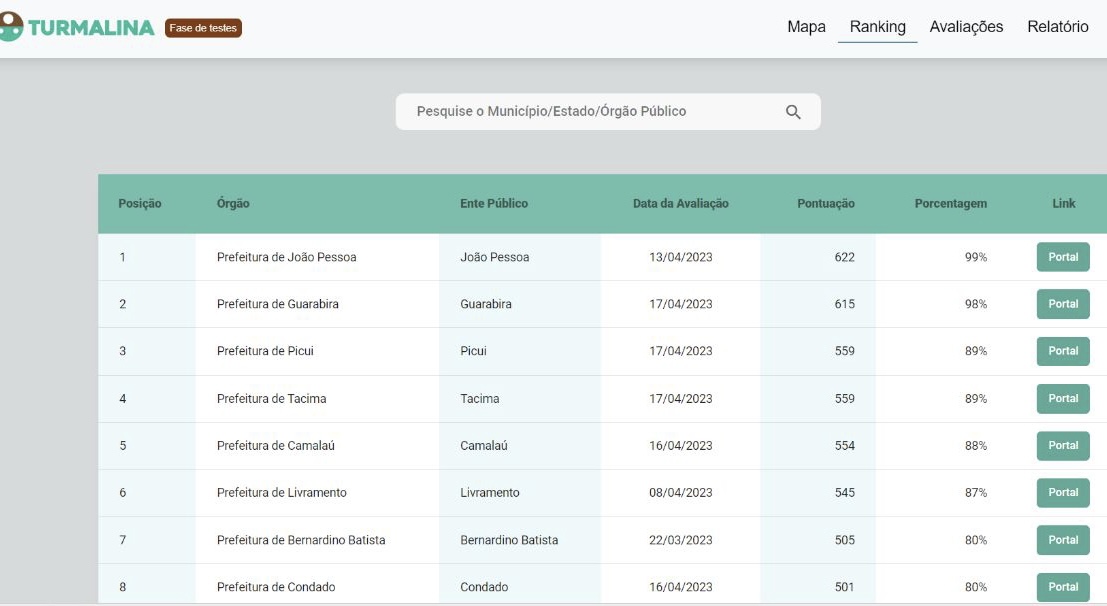
Task: Click the score 615
Action: pos(844,304)
